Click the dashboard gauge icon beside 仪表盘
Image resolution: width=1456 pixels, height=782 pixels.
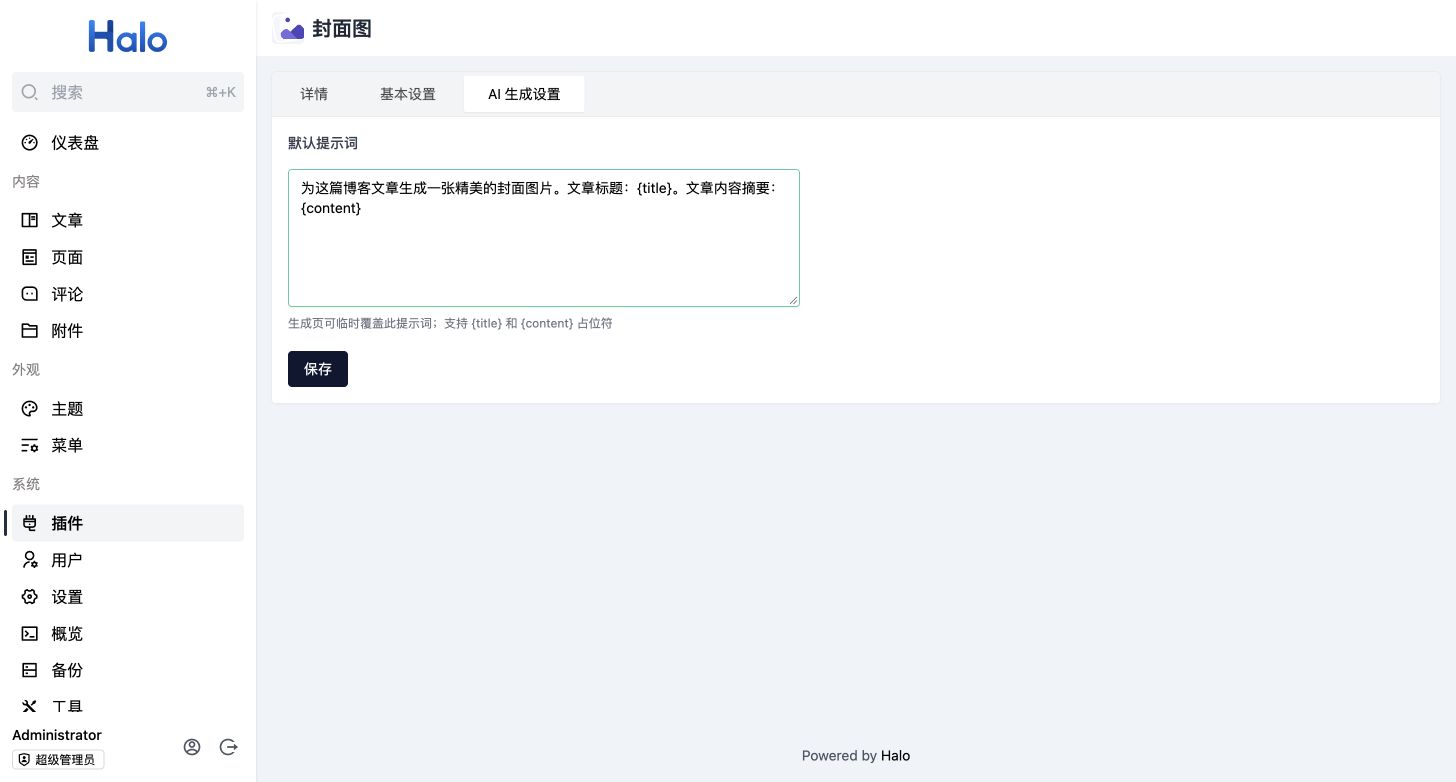point(30,143)
